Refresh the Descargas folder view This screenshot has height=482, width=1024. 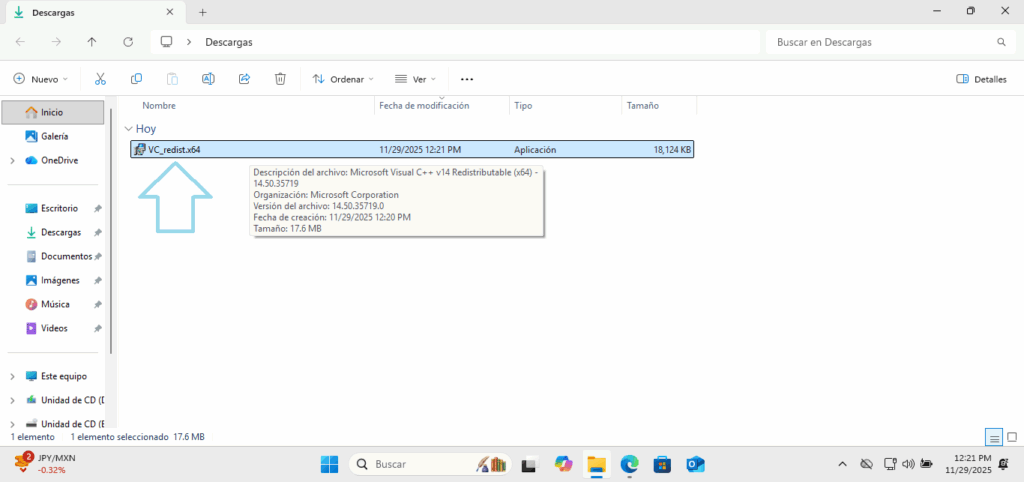point(128,42)
